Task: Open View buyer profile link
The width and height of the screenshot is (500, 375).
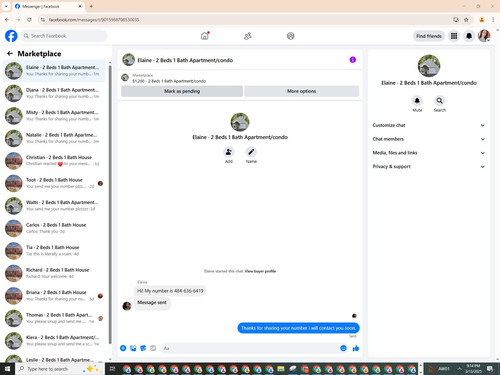Action: (x=260, y=271)
